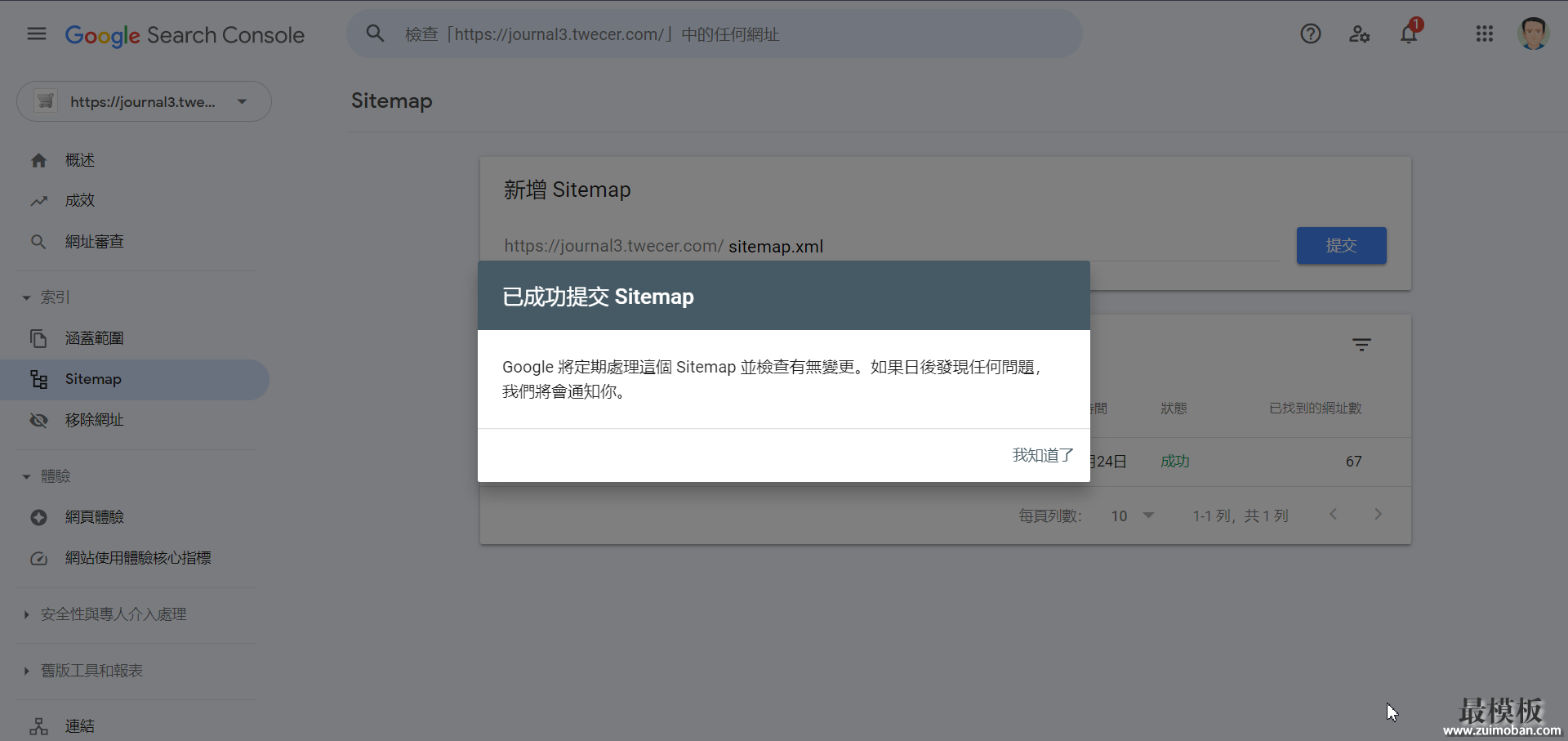Click the help question mark icon

pos(1310,34)
